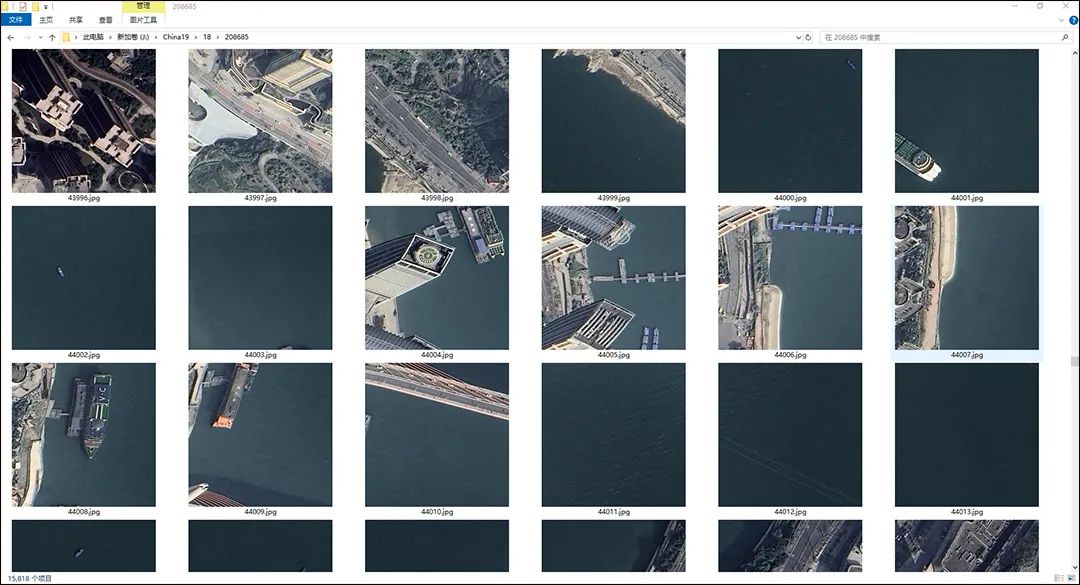This screenshot has height=585, width=1080.
Task: Select the highlighted thumbnail 44007.jpg
Action: [967, 278]
